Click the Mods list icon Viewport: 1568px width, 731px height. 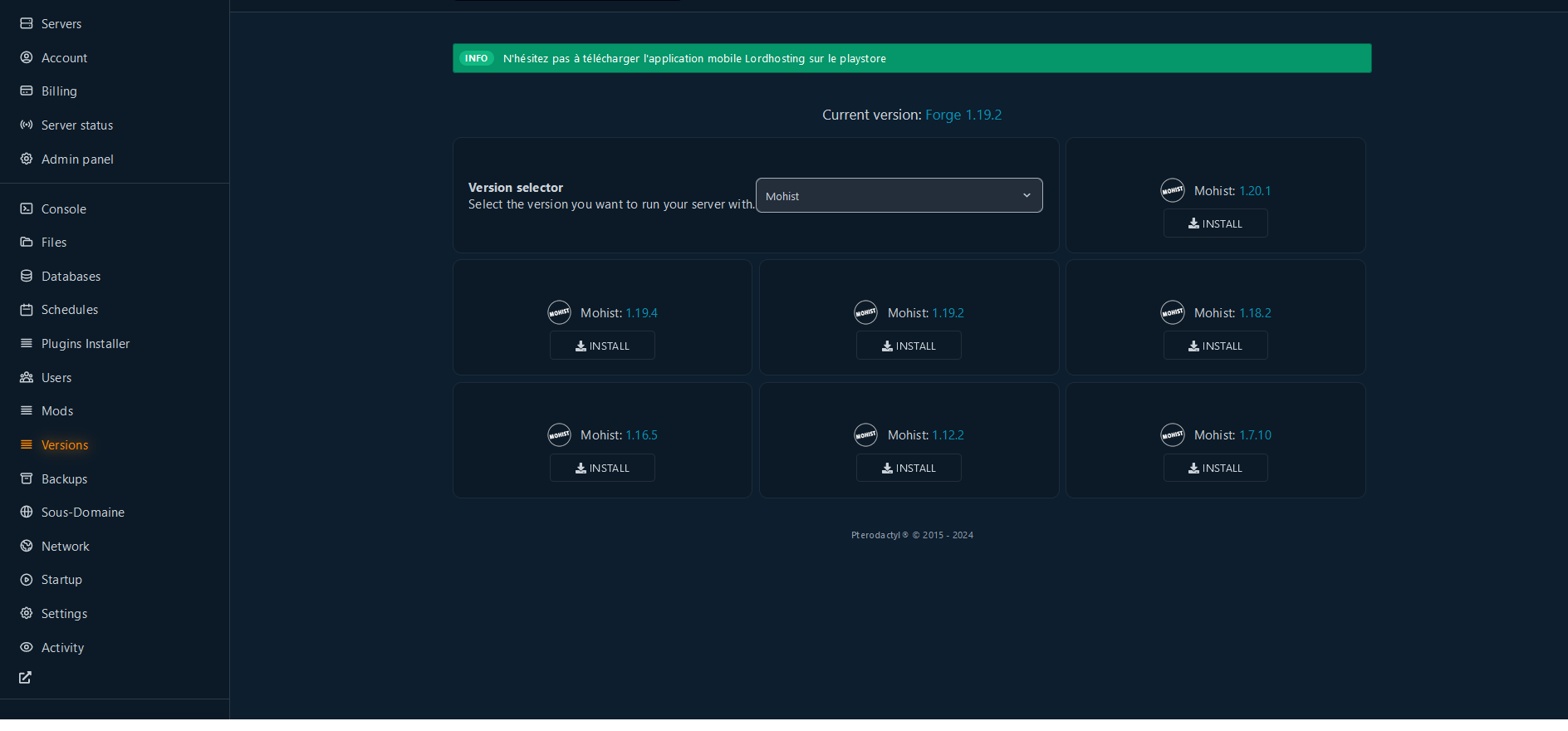tap(27, 410)
